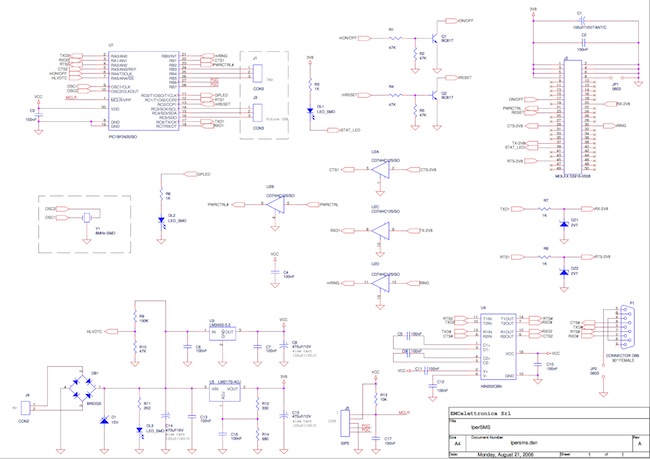Click resistor R1 on the mON/OFF line
Viewport: 650px width, 459px height.
point(395,38)
